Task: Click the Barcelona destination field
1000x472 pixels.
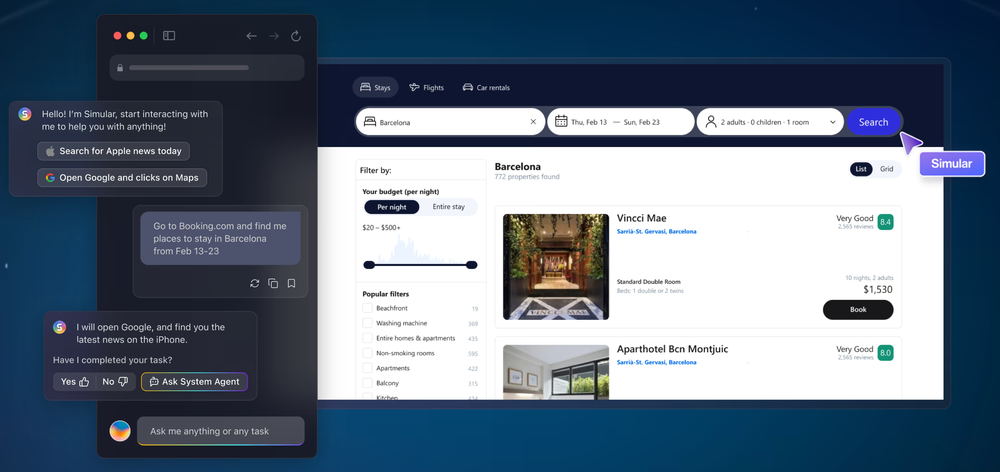Action: pyautogui.click(x=450, y=122)
